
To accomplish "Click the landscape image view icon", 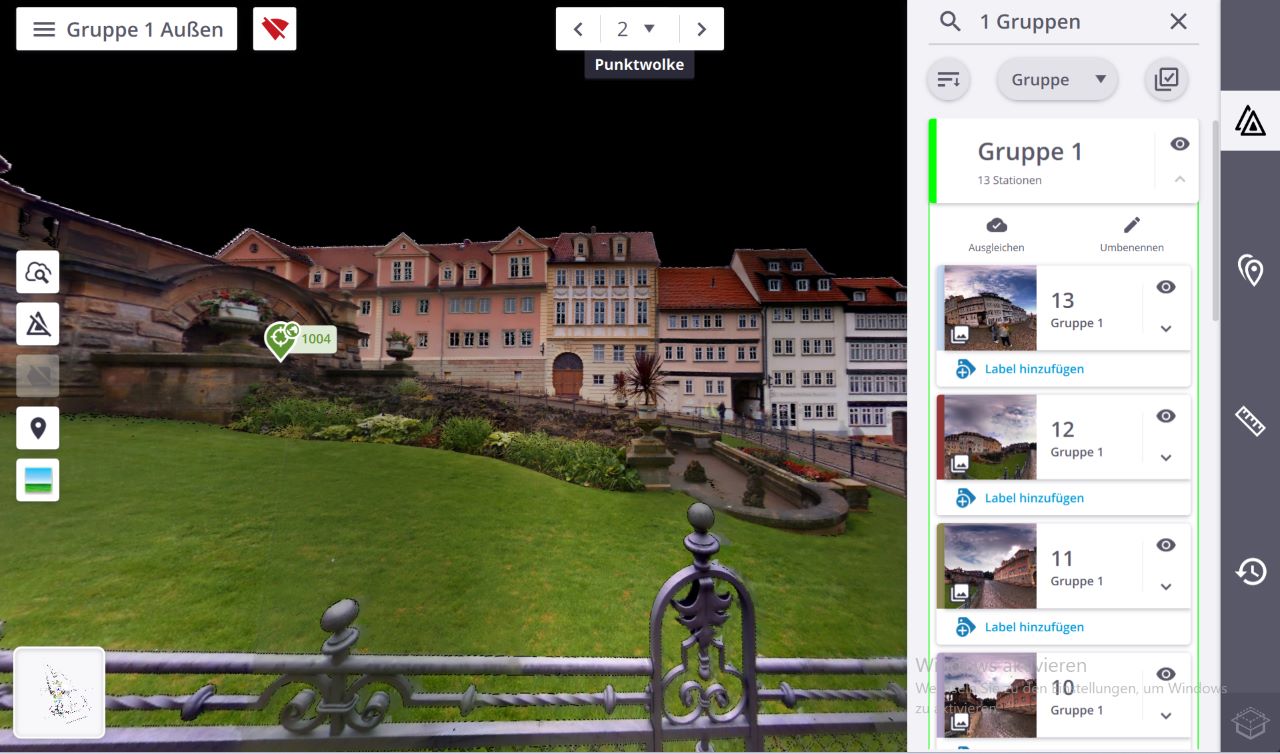I will 38,480.
